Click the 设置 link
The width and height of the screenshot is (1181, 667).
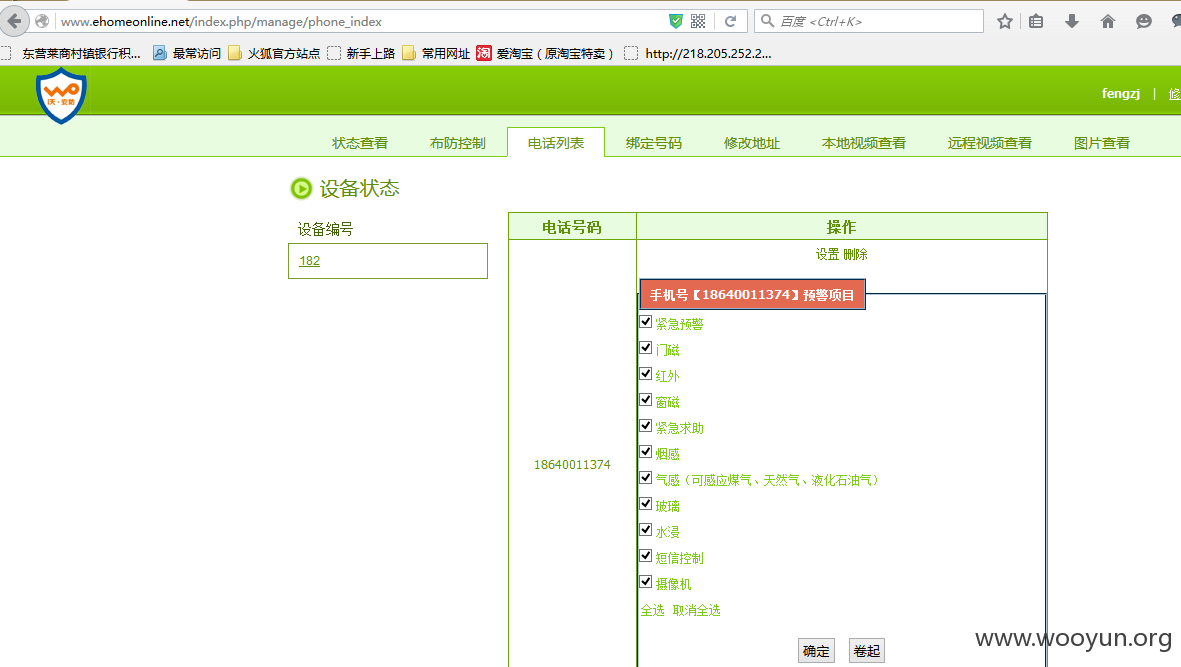pyautogui.click(x=827, y=254)
